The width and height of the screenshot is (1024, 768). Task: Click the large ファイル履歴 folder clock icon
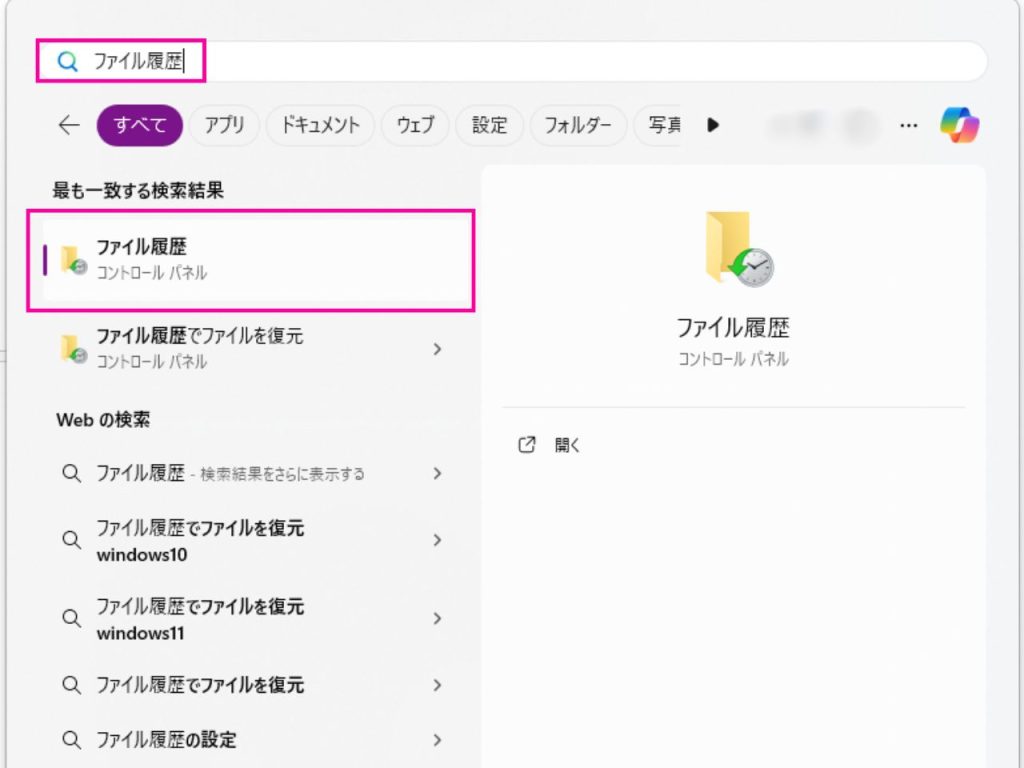tap(739, 249)
